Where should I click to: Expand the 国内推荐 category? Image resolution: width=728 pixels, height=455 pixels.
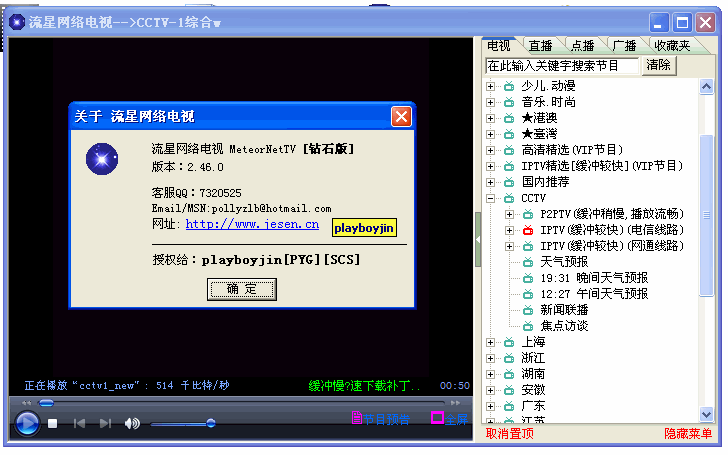pos(490,182)
